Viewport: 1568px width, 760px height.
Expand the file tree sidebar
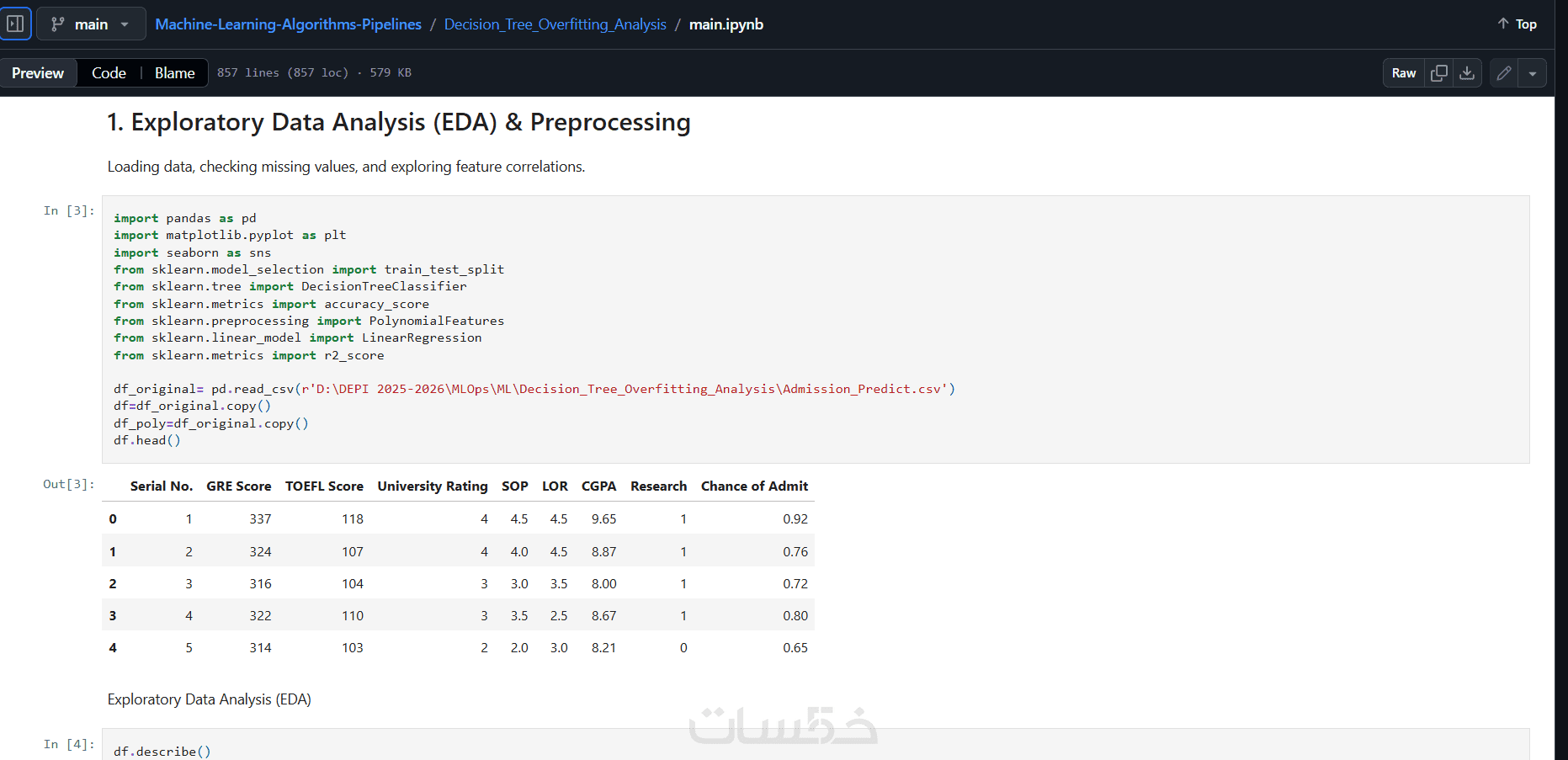[x=15, y=24]
